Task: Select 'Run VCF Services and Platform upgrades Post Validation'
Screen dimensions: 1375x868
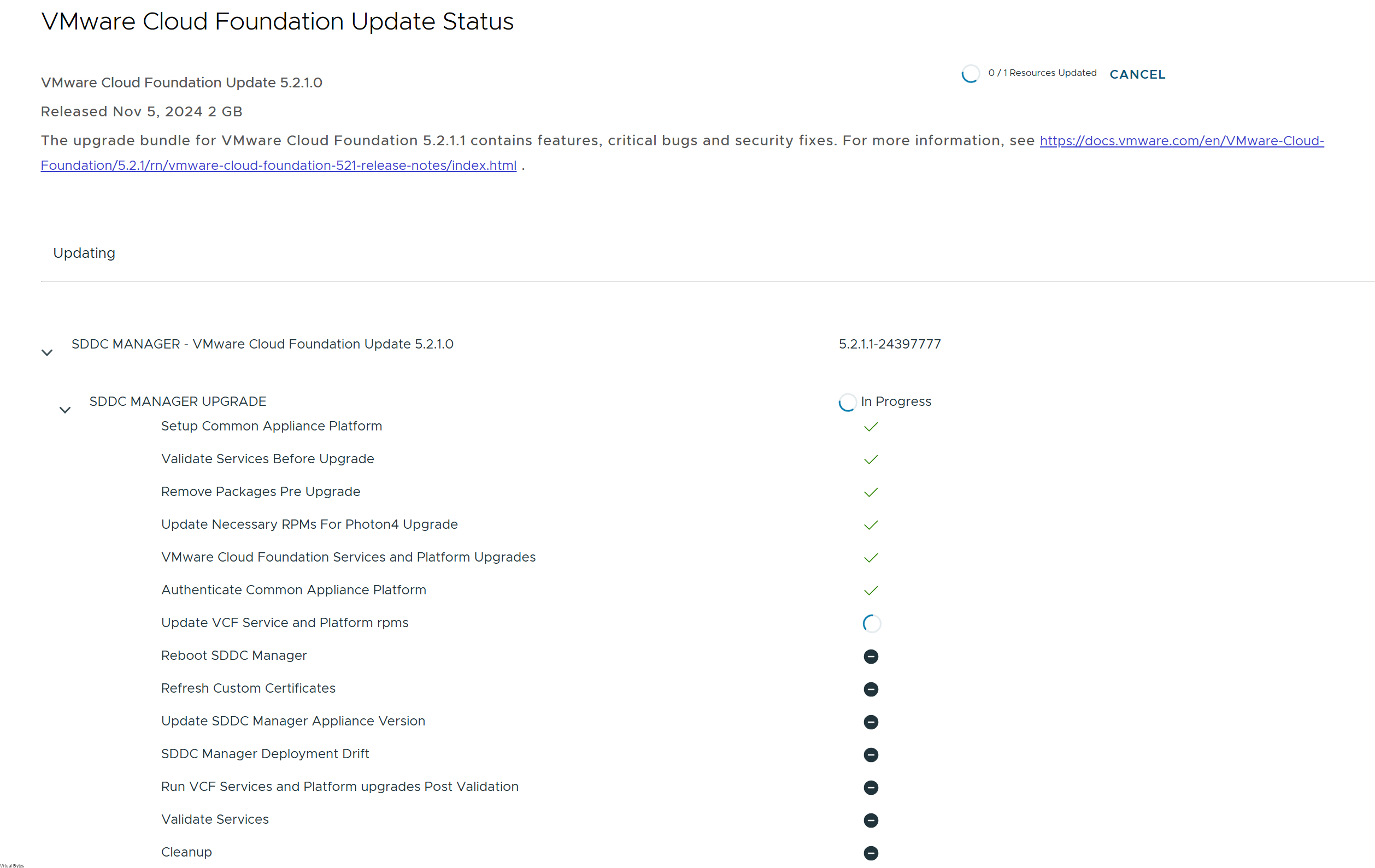Action: [x=340, y=787]
